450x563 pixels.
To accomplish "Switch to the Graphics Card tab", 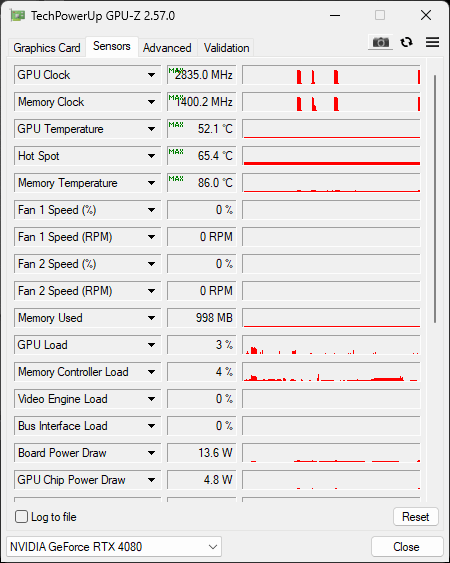I will click(47, 48).
